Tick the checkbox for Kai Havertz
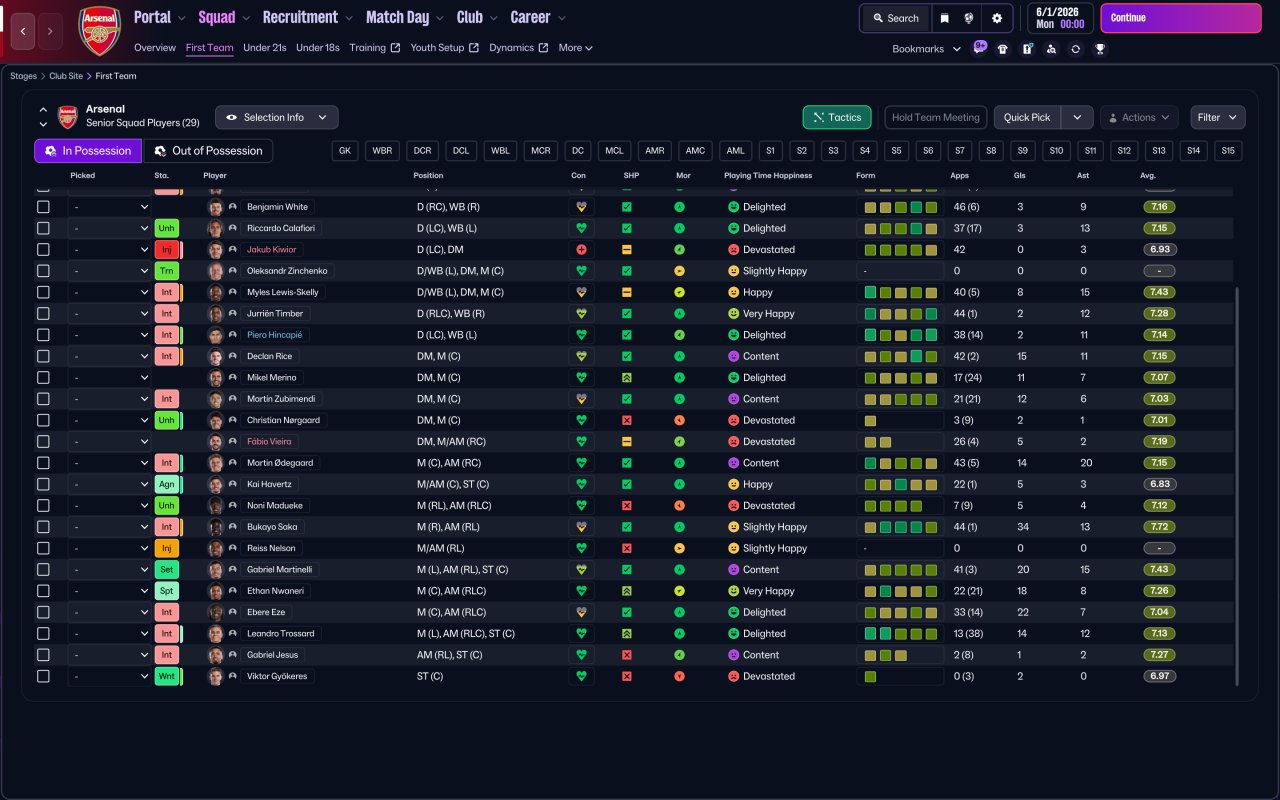The image size is (1280, 800). tap(43, 484)
